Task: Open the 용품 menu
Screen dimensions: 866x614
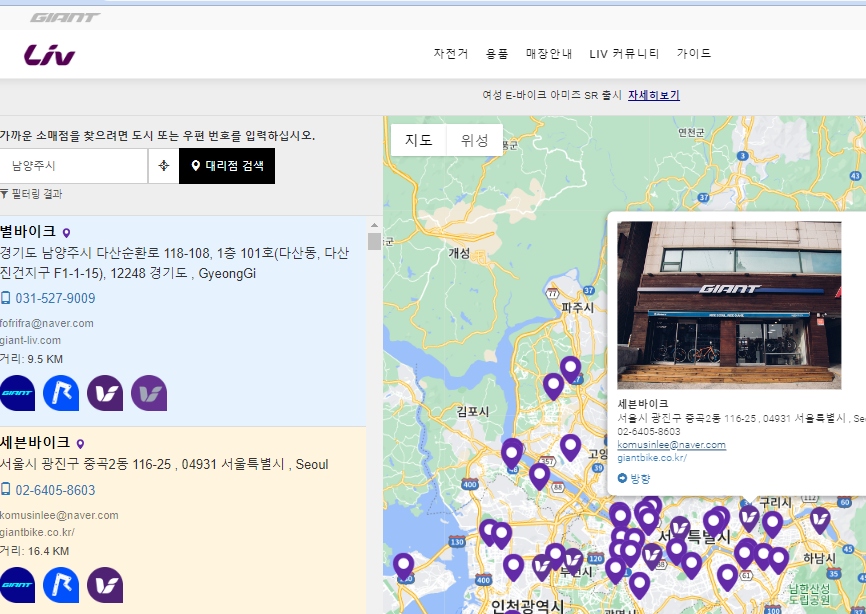Action: [x=497, y=54]
